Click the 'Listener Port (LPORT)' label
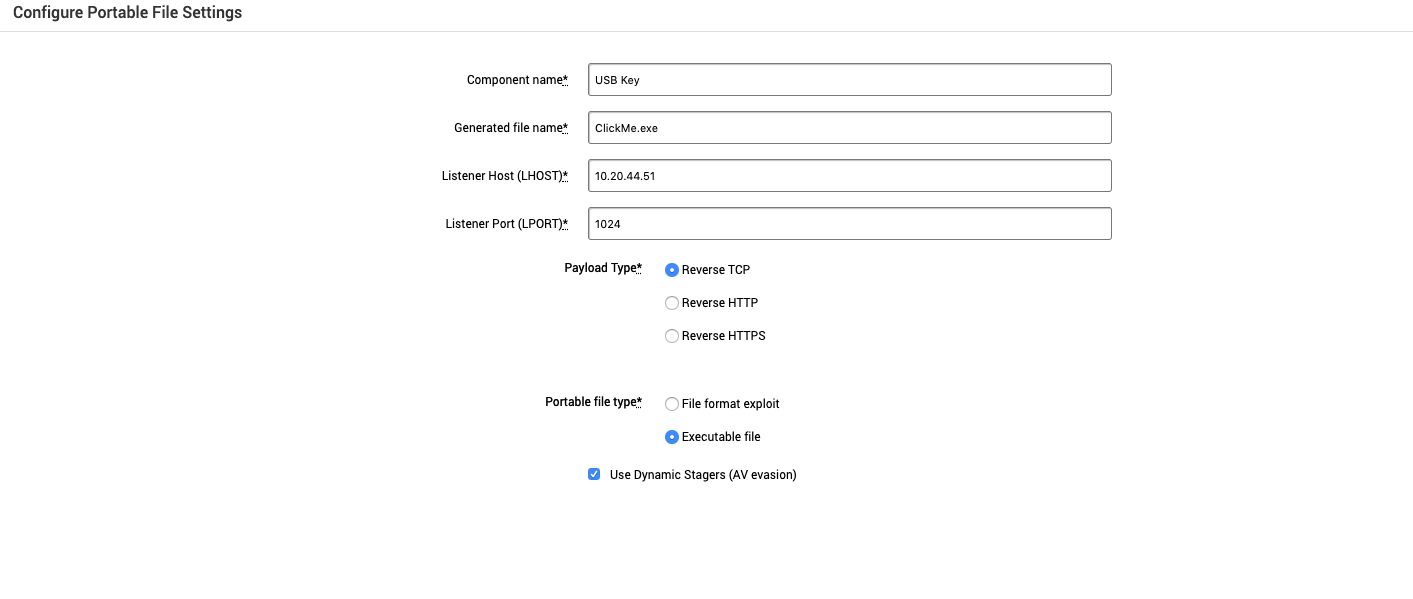The height and width of the screenshot is (599, 1413). click(503, 224)
